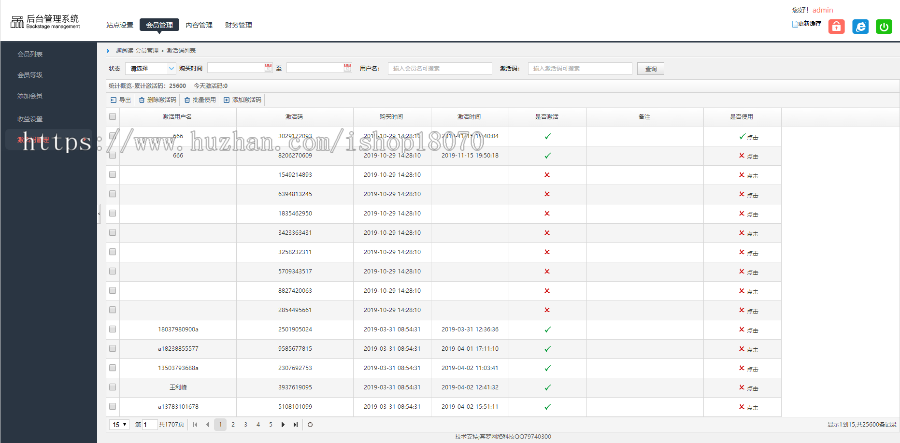900x443 pixels.
Task: Click the backstage management system logo
Action: [x=45, y=23]
